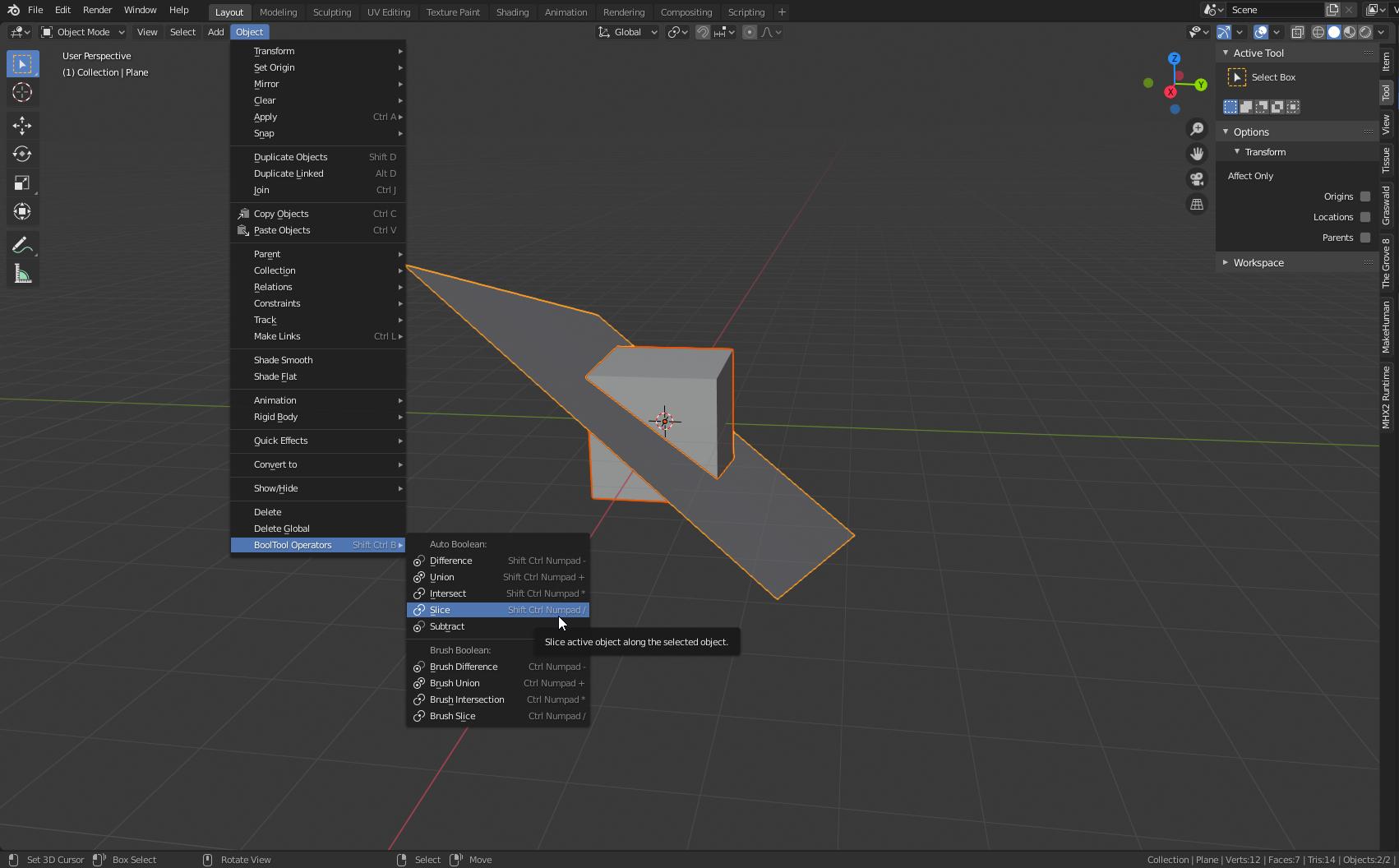Click the pan view hand icon
1399x868 pixels.
coord(1197,154)
